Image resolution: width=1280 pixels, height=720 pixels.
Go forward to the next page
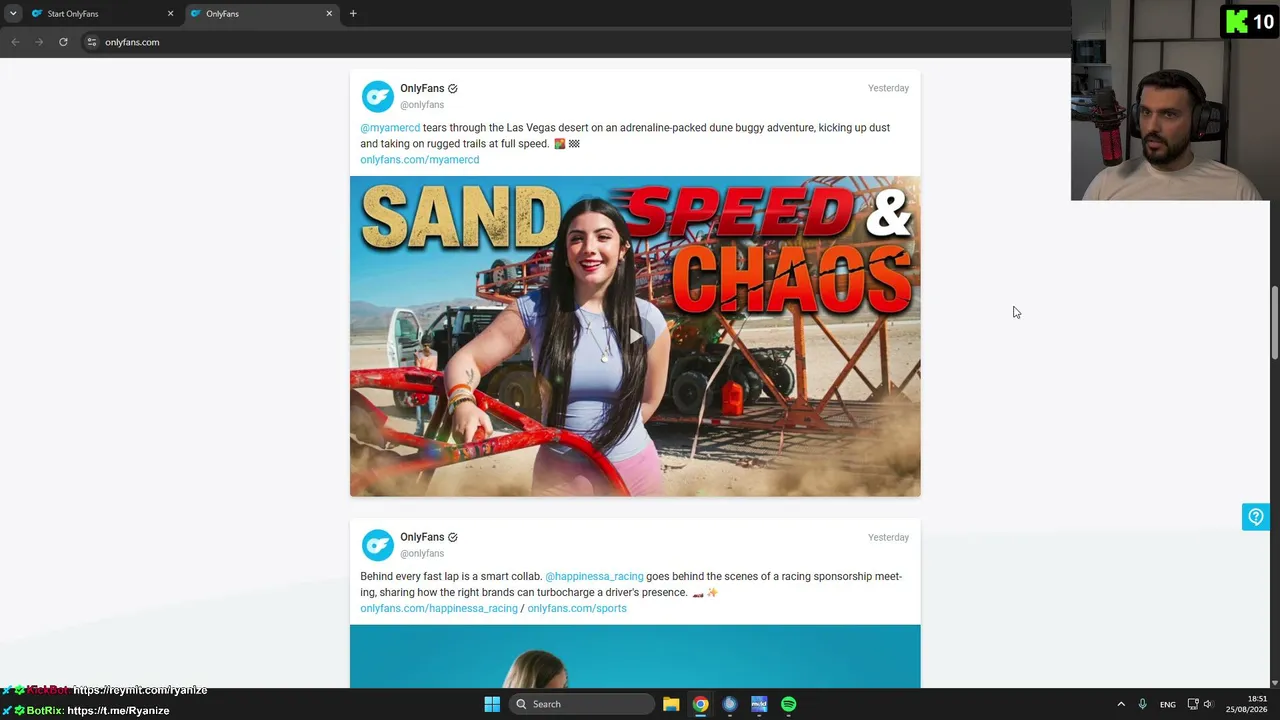point(39,42)
